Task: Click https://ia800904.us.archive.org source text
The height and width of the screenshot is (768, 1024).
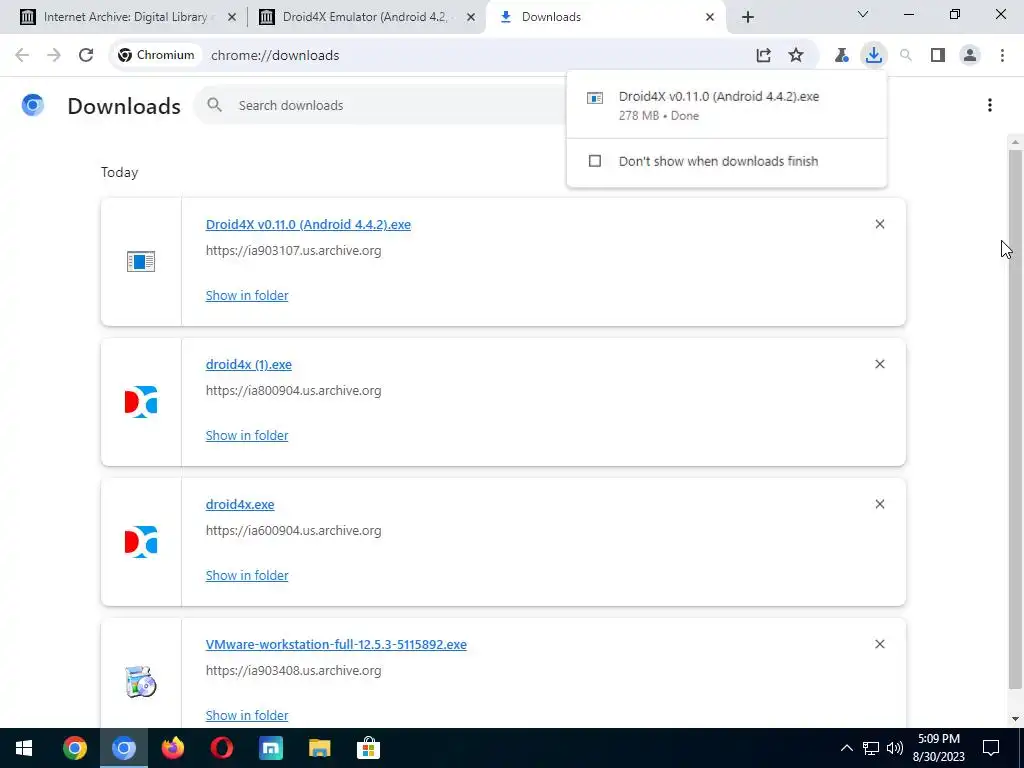Action: [x=293, y=391]
